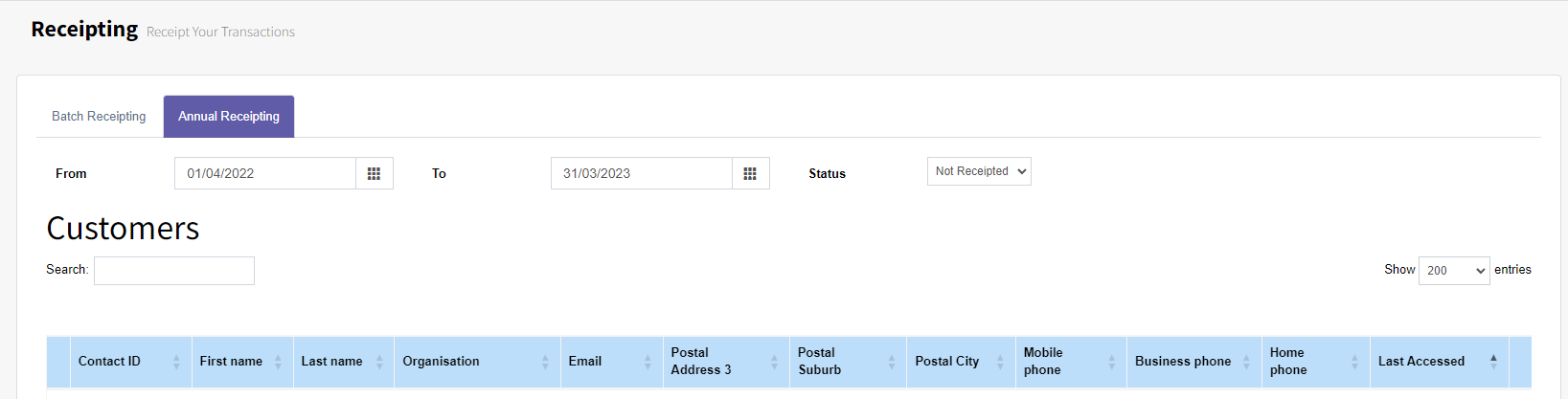Sort table by Email arrows
The image size is (1568, 399).
648,362
